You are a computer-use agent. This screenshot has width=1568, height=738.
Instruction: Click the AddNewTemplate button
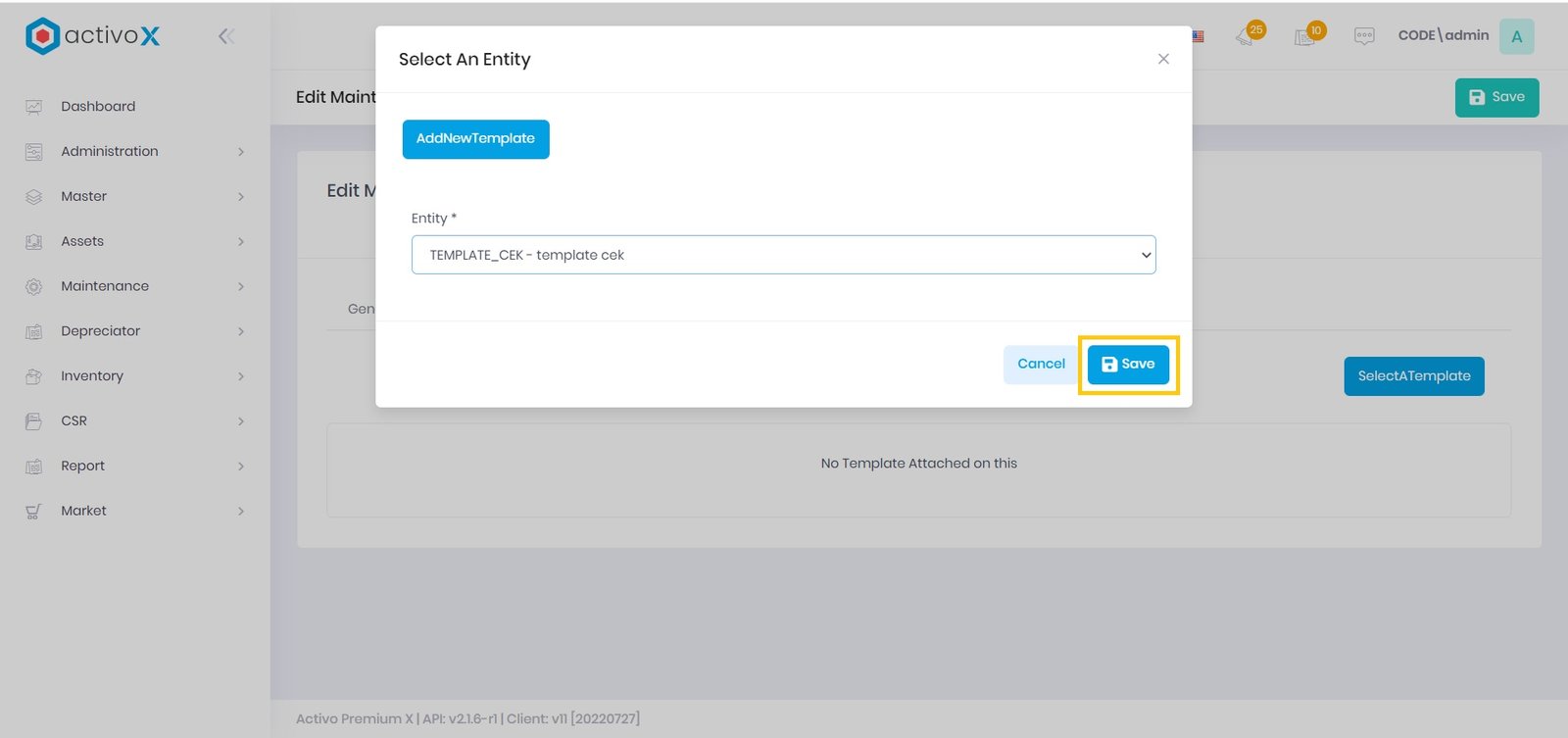475,139
